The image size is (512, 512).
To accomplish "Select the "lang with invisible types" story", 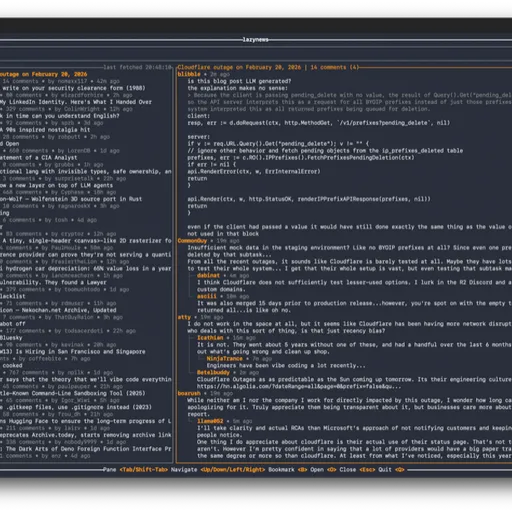I will point(86,172).
